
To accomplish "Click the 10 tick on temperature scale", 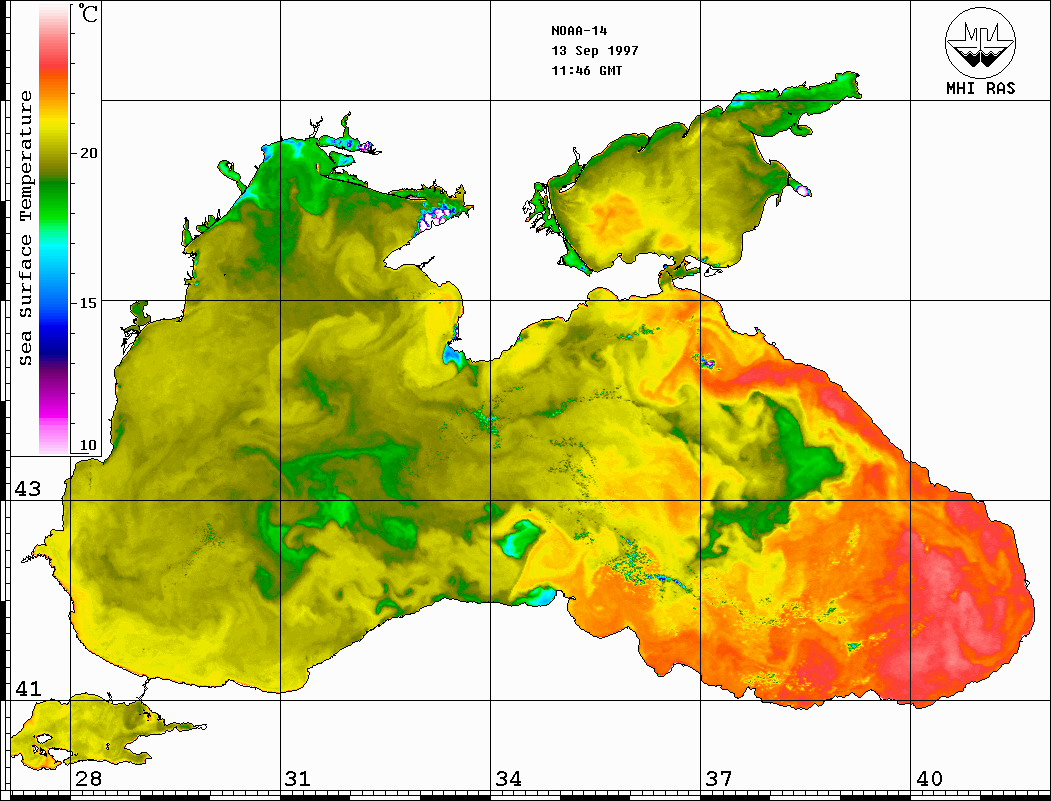I will 88,445.
